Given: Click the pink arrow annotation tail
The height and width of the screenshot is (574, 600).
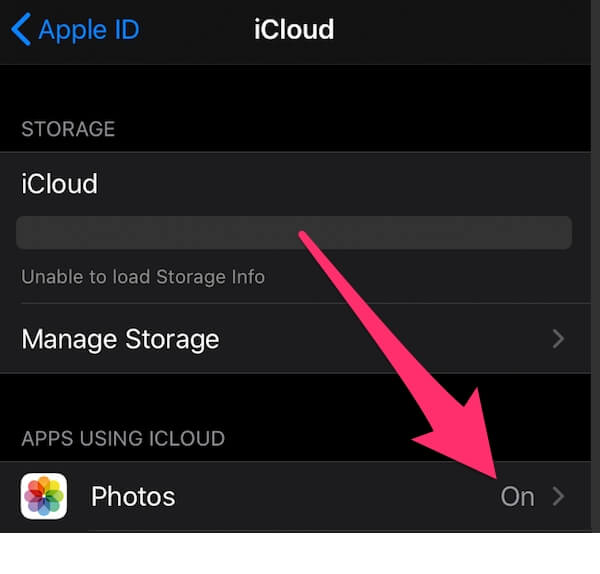Looking at the screenshot, I should (x=304, y=235).
